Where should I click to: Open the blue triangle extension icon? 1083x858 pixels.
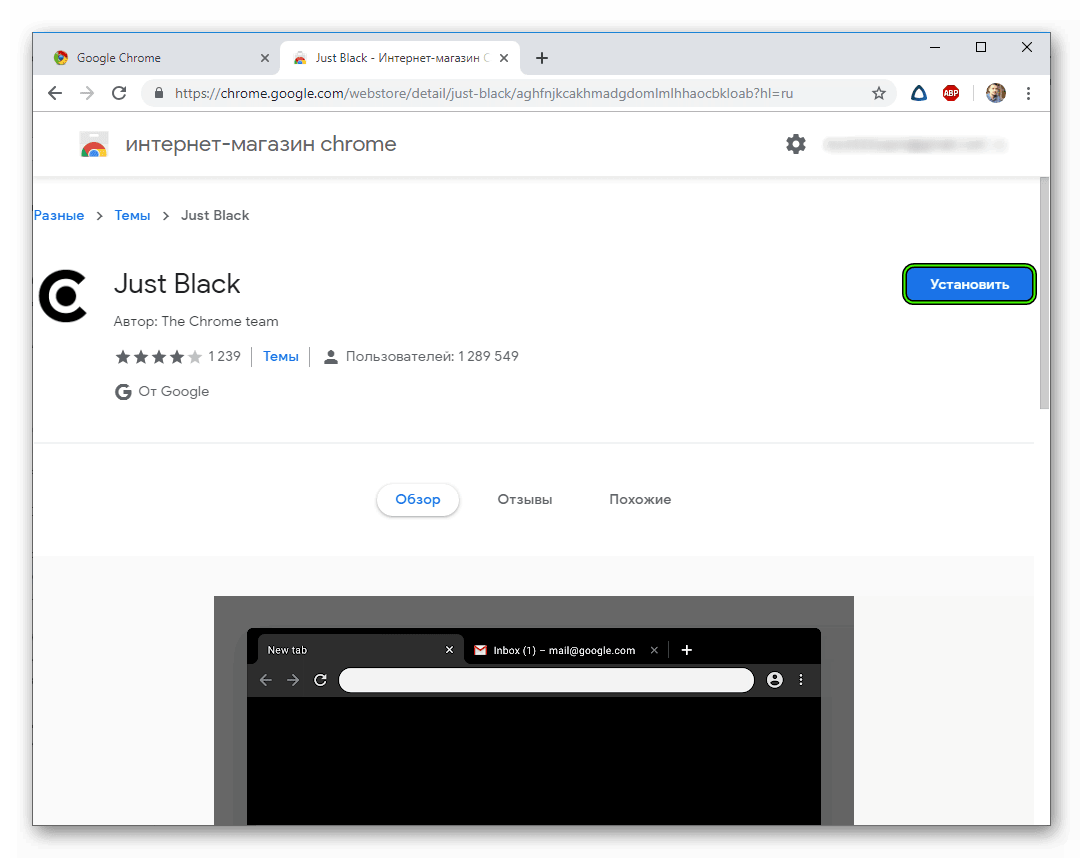click(919, 93)
